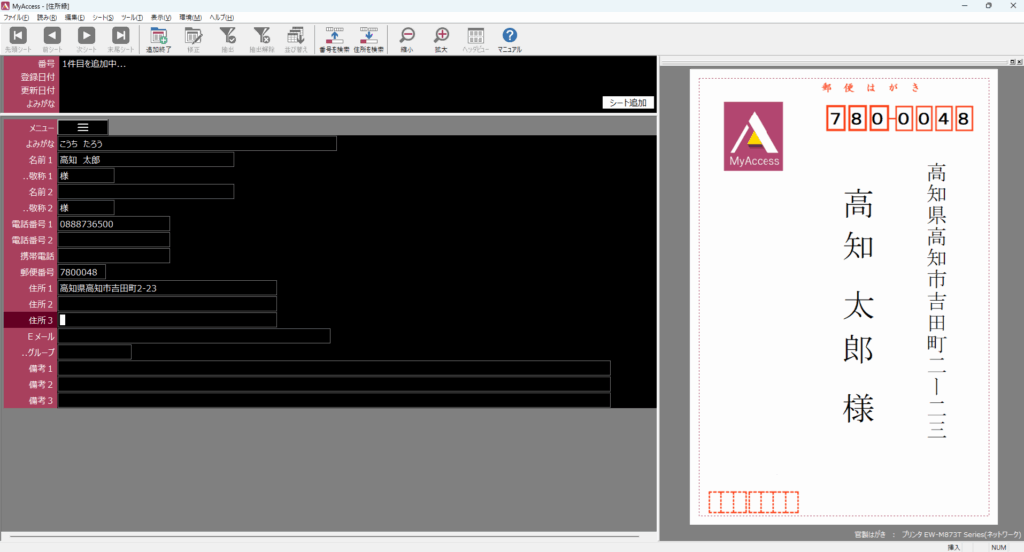Click the 住所2 input field
Viewport: 1024px width, 552px height.
pyautogui.click(x=167, y=304)
